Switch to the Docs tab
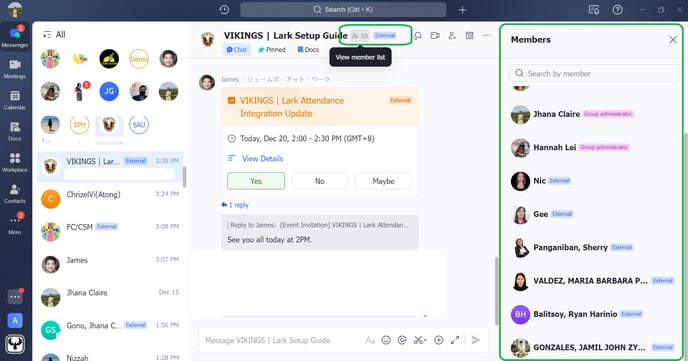688x361 pixels. pyautogui.click(x=308, y=50)
